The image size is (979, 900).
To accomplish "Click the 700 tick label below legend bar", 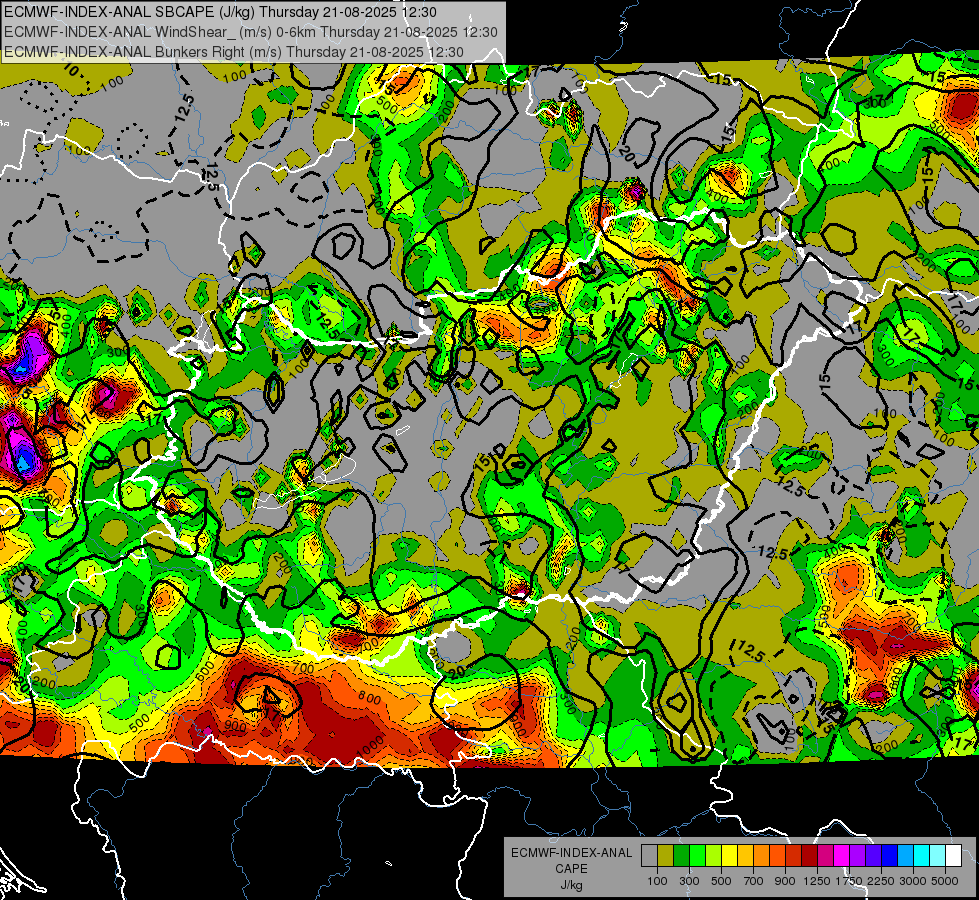I will (x=753, y=881).
